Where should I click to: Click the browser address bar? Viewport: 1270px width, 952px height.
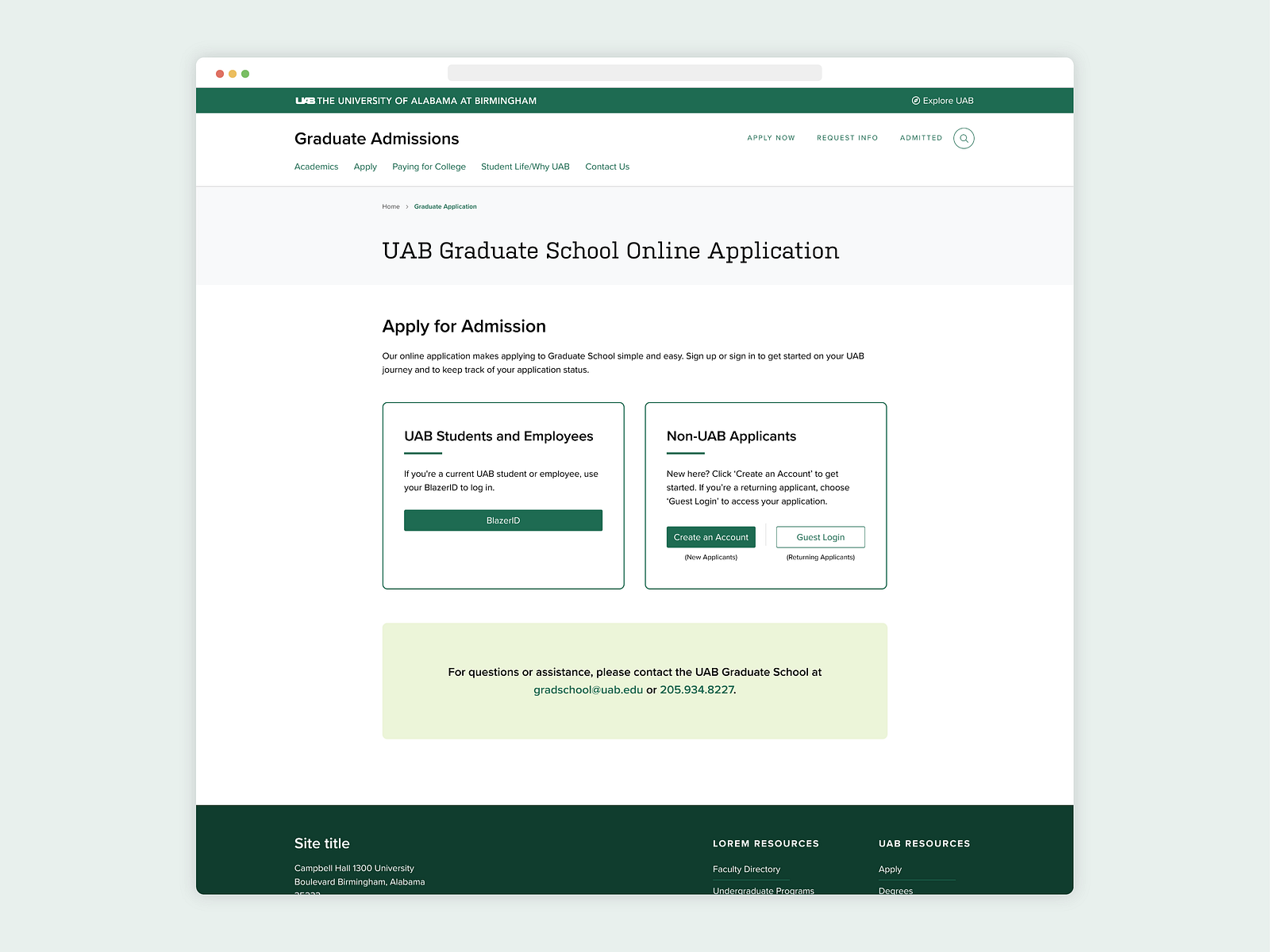click(635, 72)
